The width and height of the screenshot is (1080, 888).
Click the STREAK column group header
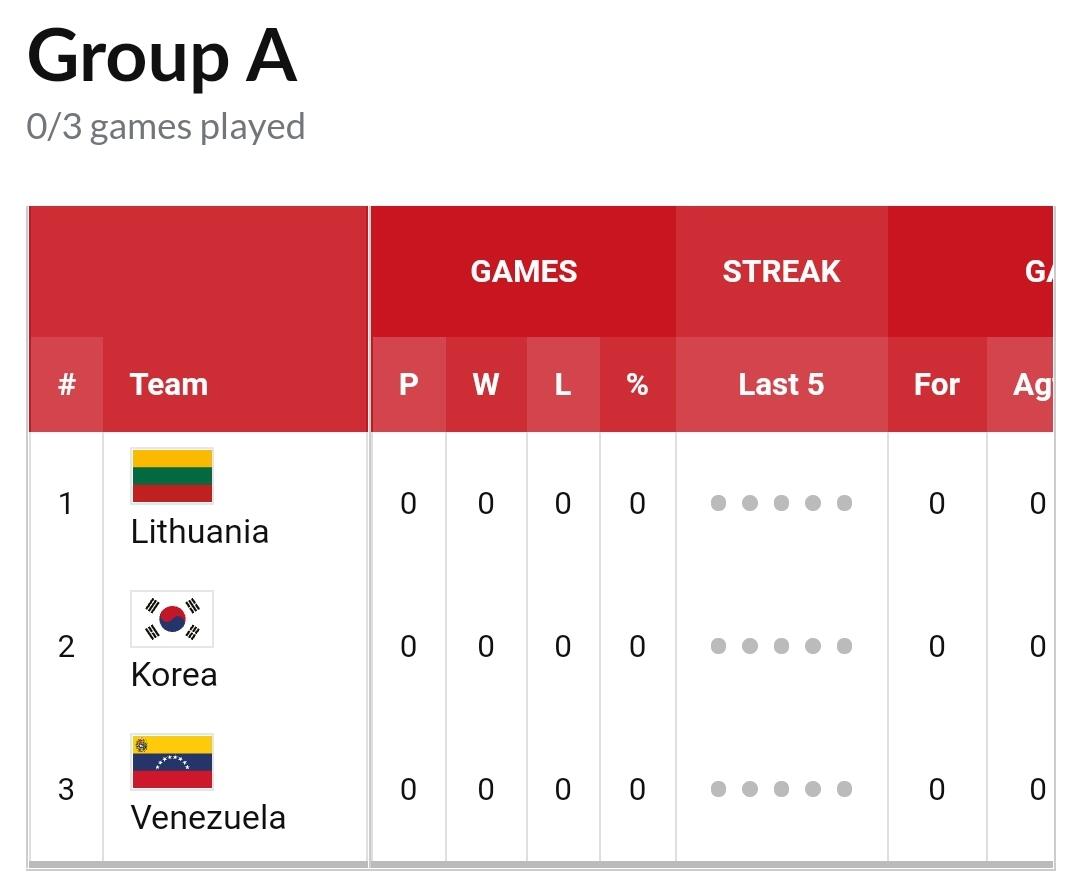(x=782, y=271)
